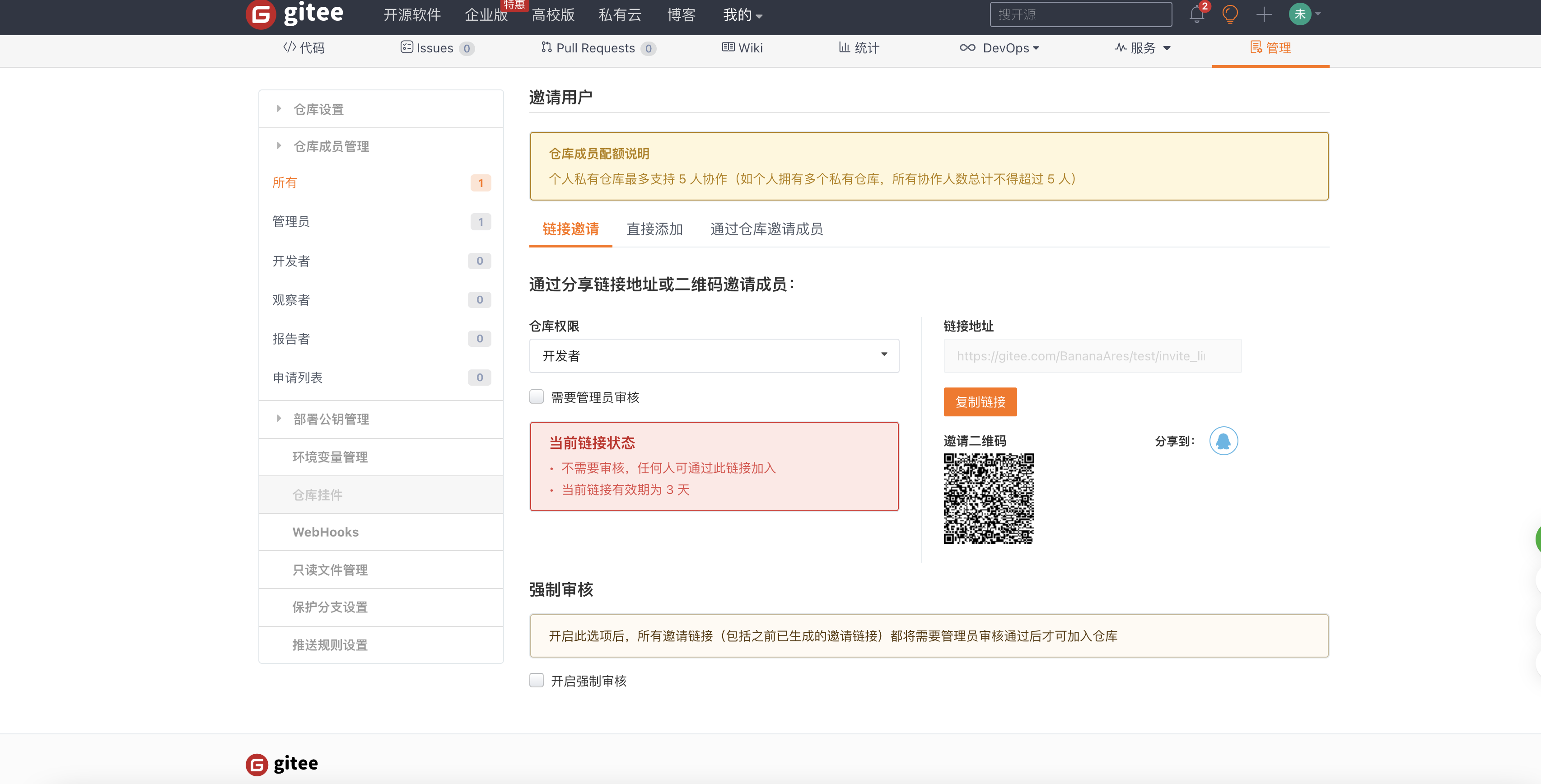The width and height of the screenshot is (1541, 784).
Task: Click 复制链接 button
Action: click(980, 402)
